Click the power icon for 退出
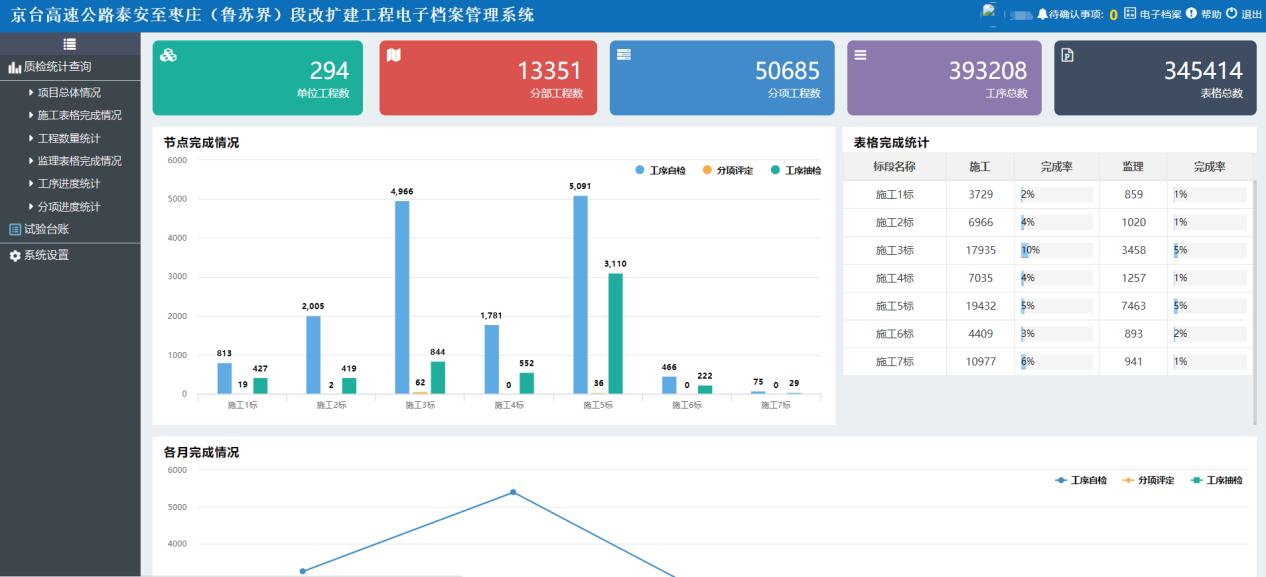This screenshot has height=577, width=1266. click(1232, 14)
